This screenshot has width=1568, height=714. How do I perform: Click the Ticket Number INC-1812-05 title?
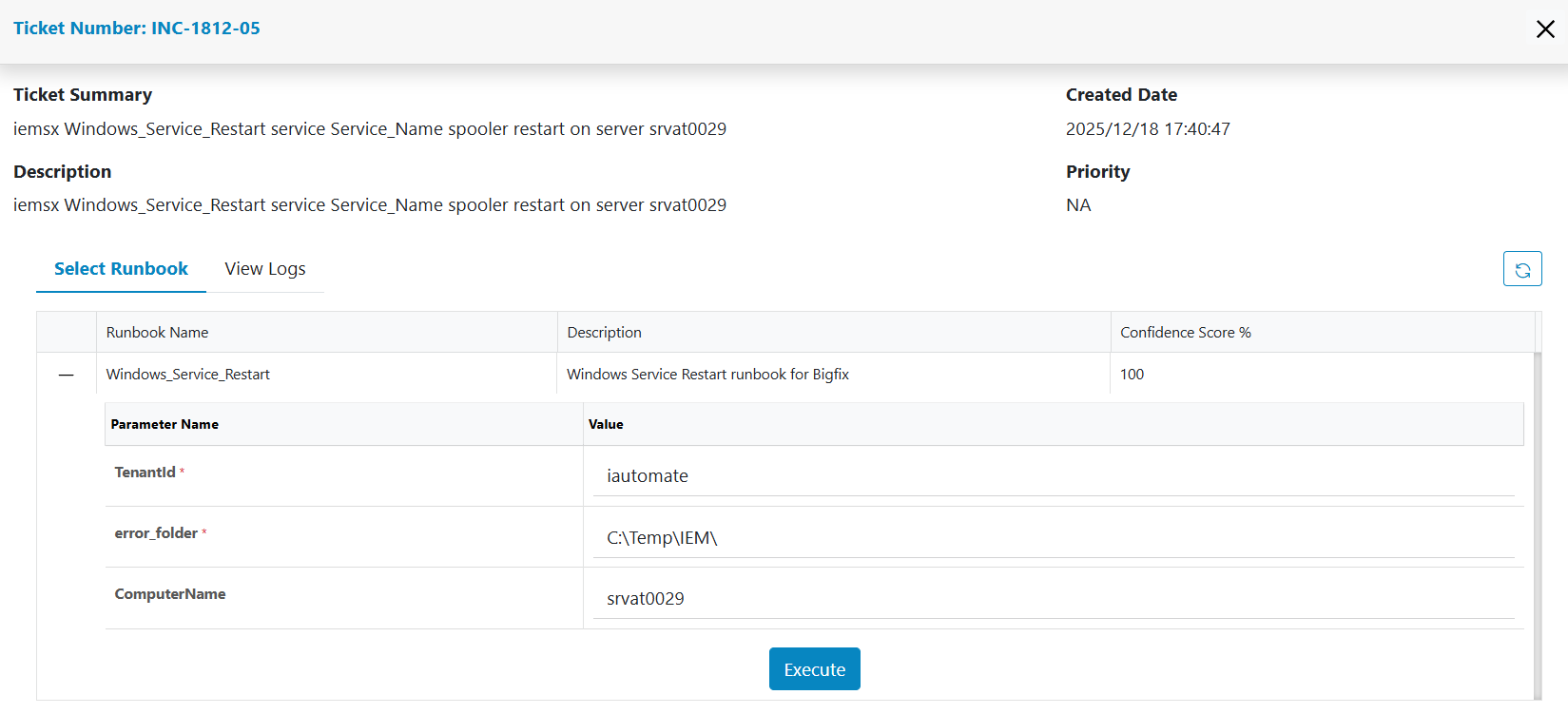pyautogui.click(x=137, y=29)
